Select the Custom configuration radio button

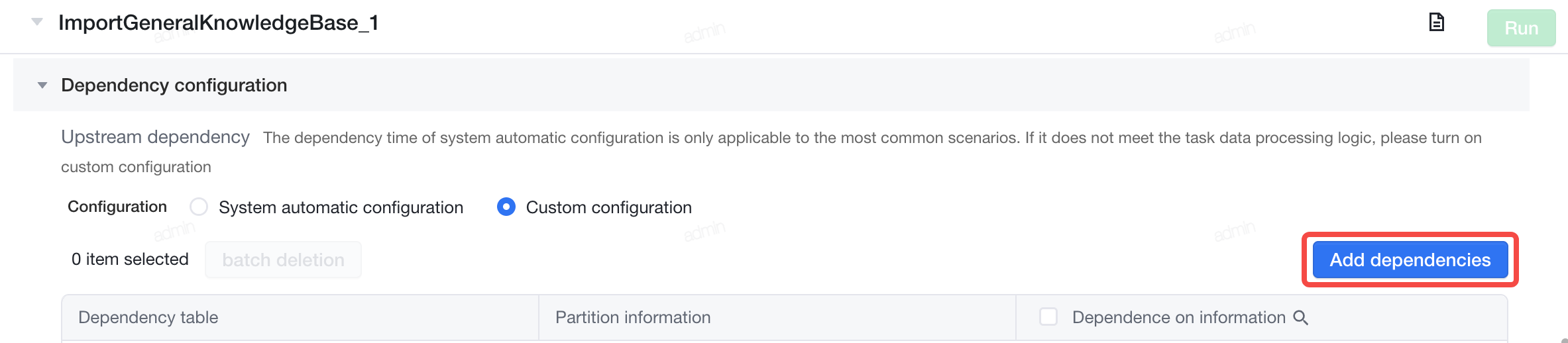(x=506, y=207)
